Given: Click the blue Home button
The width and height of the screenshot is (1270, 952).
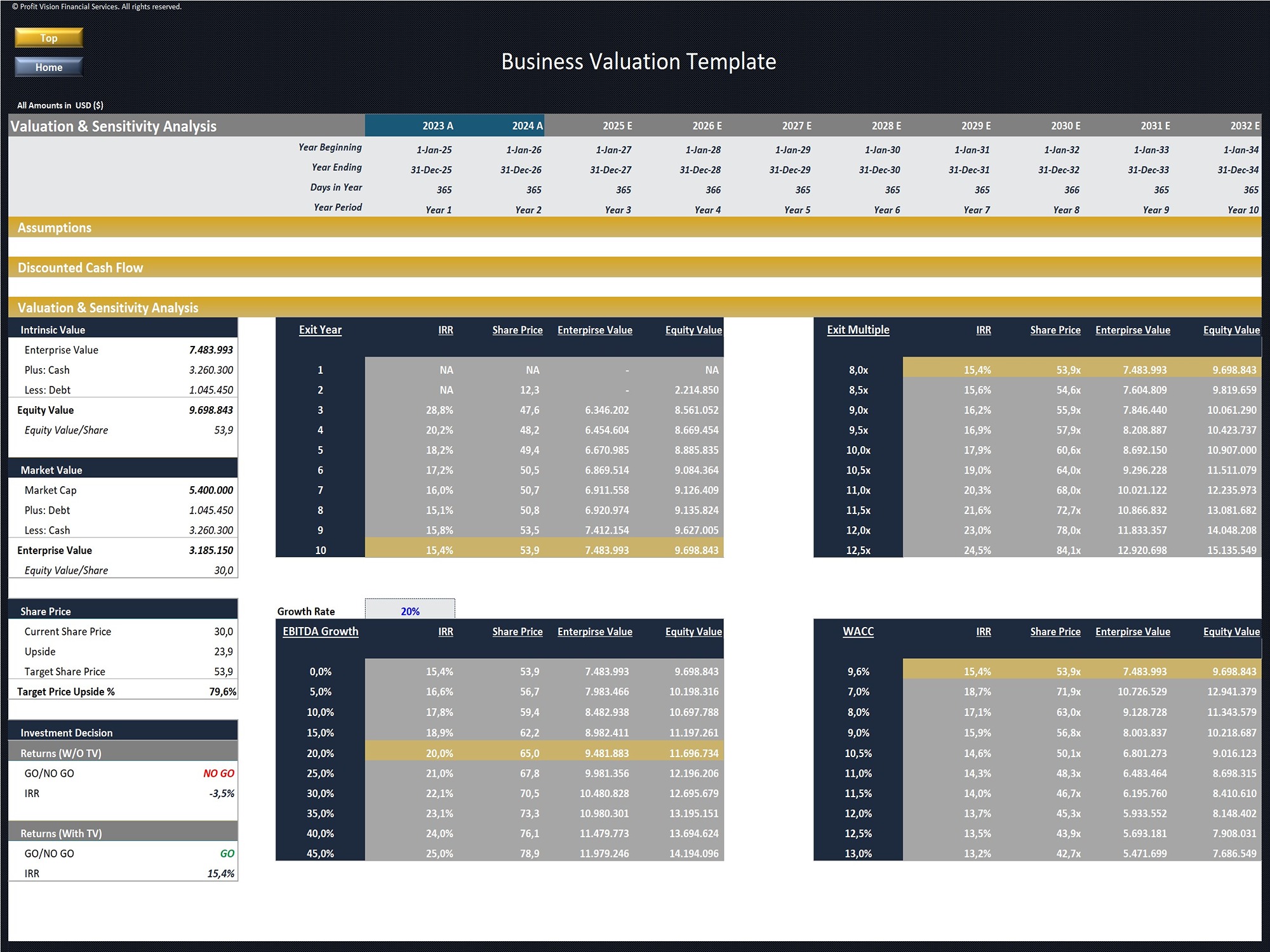Looking at the screenshot, I should (49, 67).
